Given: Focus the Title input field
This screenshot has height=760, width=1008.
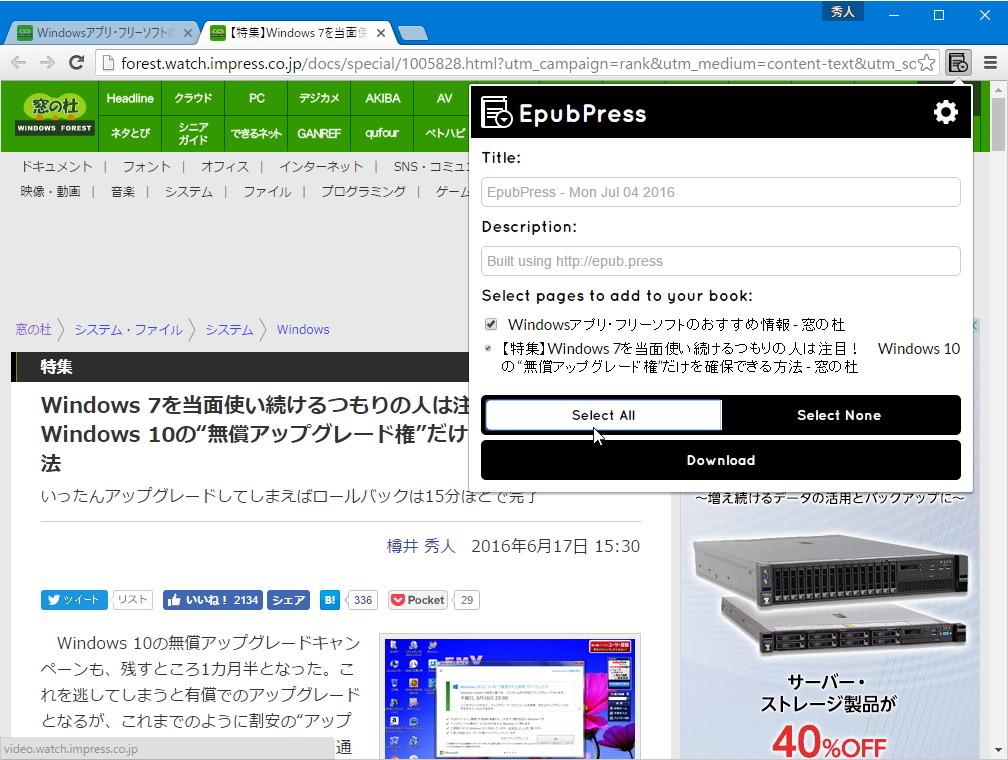Looking at the screenshot, I should 721,192.
